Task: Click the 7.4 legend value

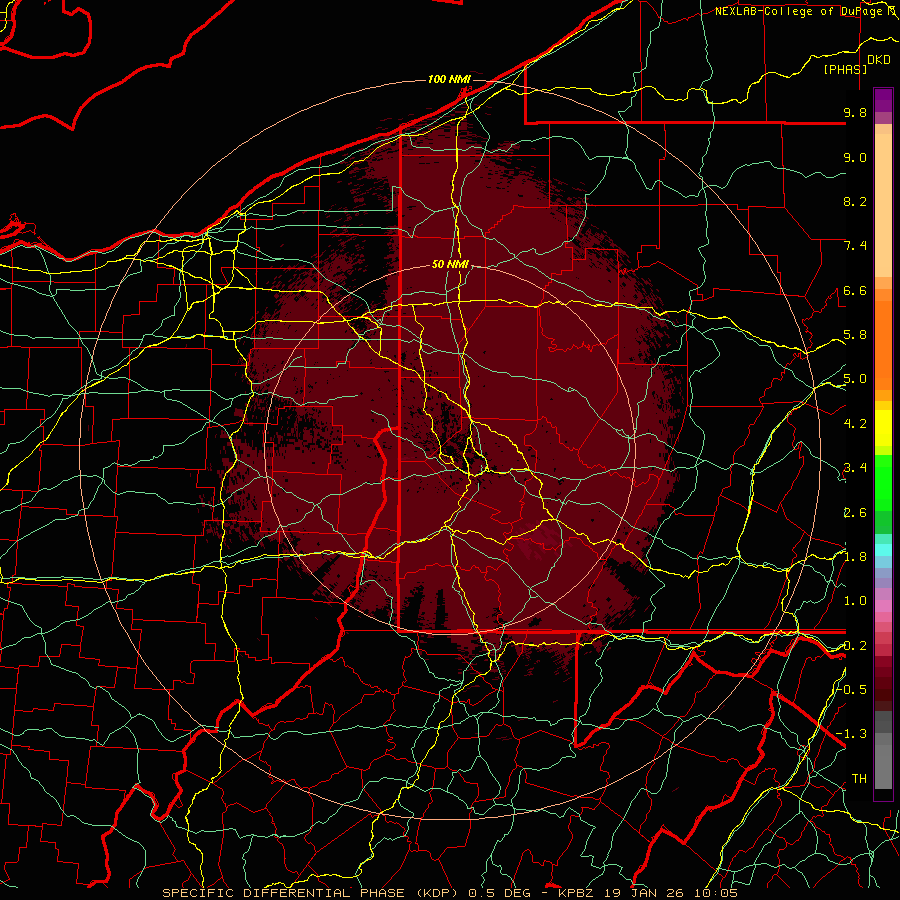Action: point(855,246)
